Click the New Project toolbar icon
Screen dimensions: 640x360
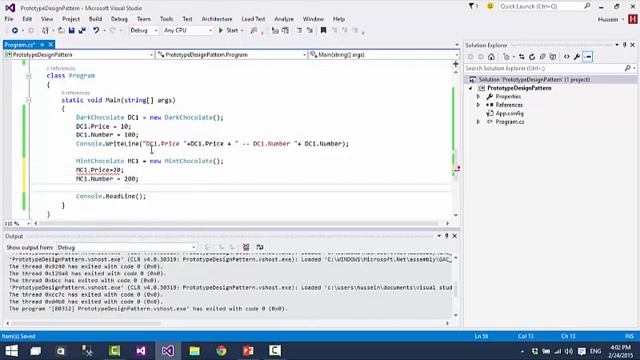(45, 30)
